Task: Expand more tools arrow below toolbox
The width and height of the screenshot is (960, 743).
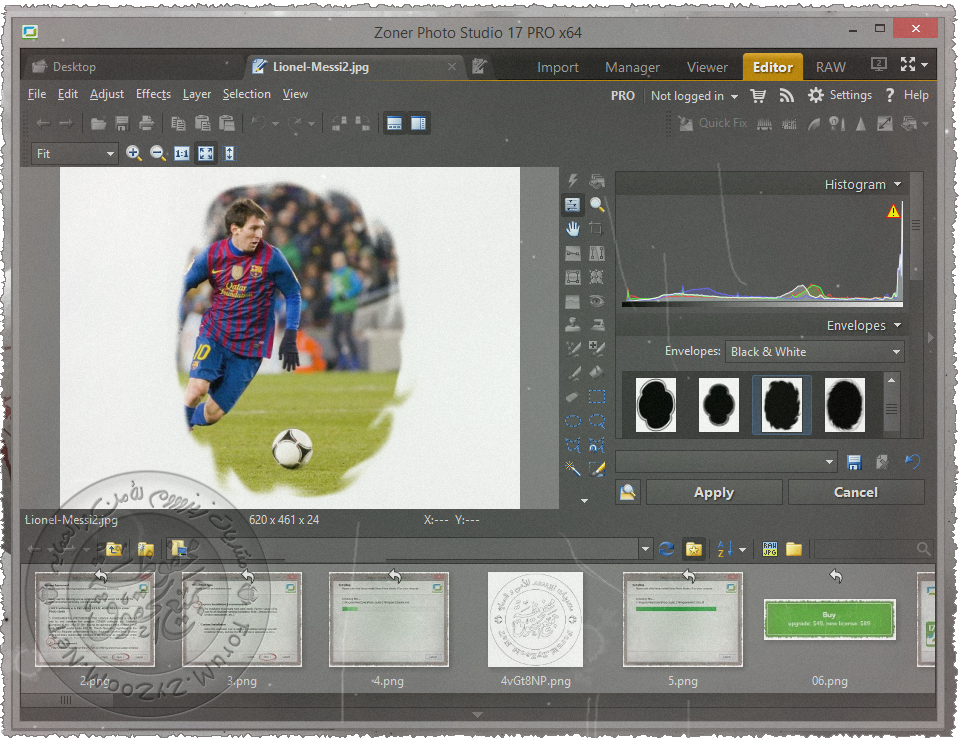Action: click(584, 501)
